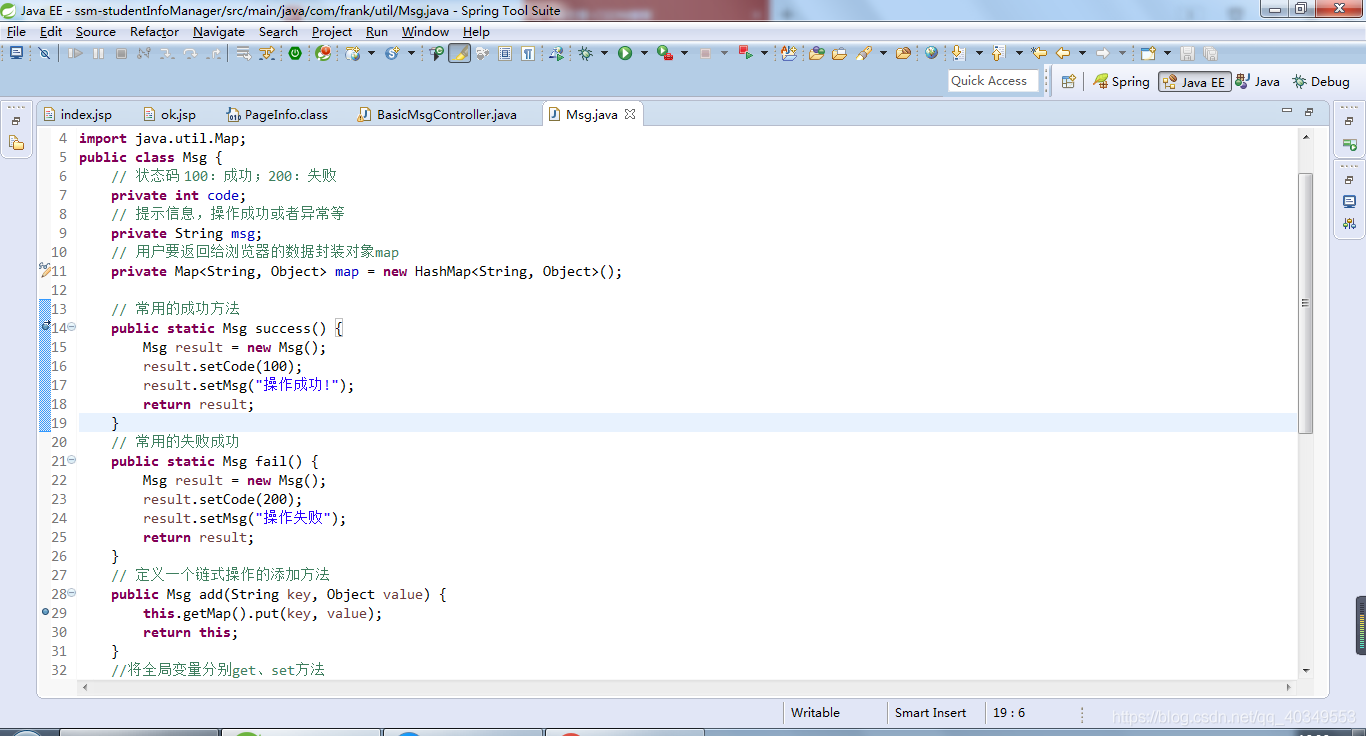This screenshot has width=1366, height=736.
Task: Click the Quick Access search field
Action: [x=993, y=81]
